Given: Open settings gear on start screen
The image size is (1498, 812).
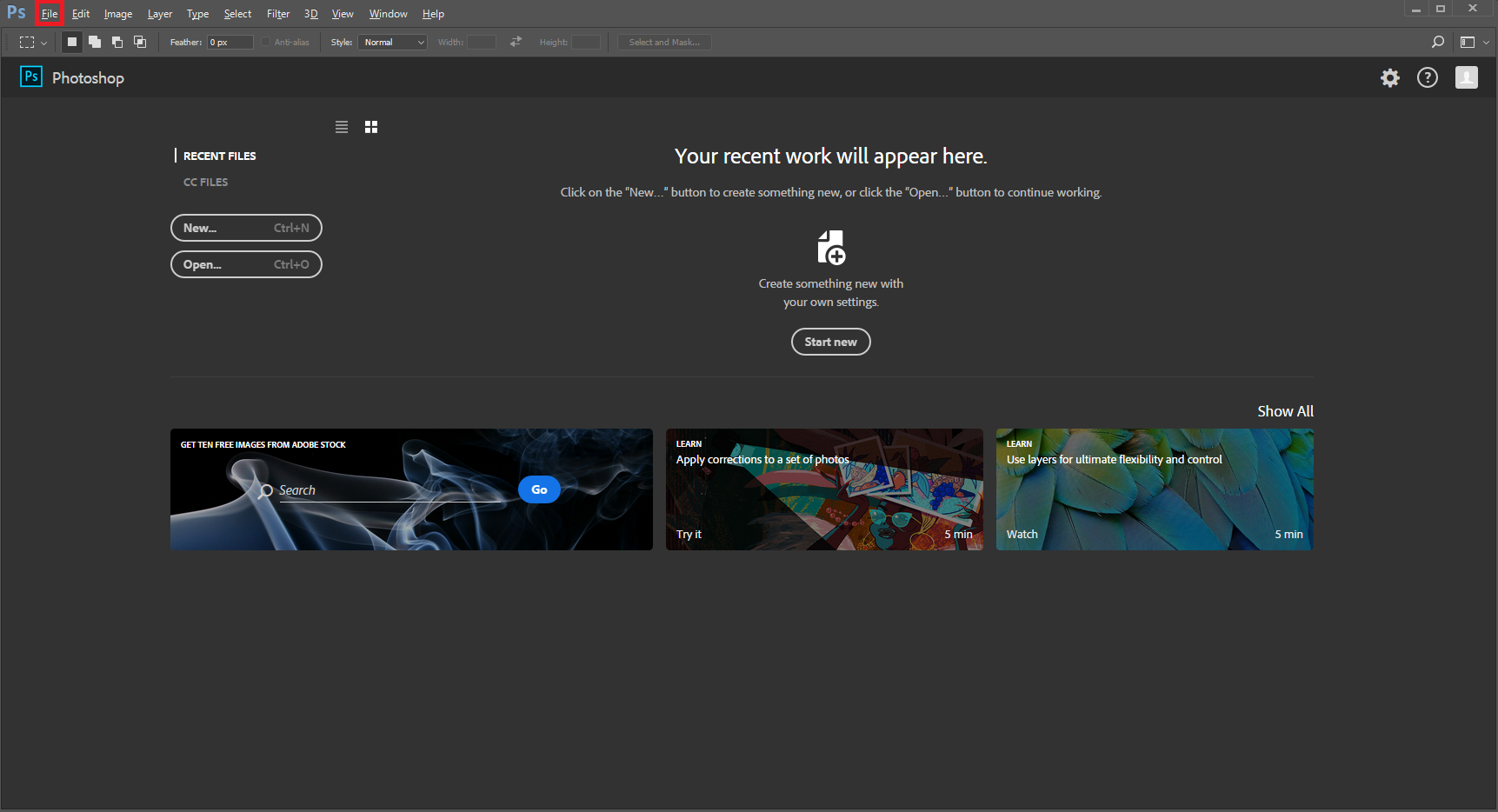Looking at the screenshot, I should click(x=1390, y=78).
